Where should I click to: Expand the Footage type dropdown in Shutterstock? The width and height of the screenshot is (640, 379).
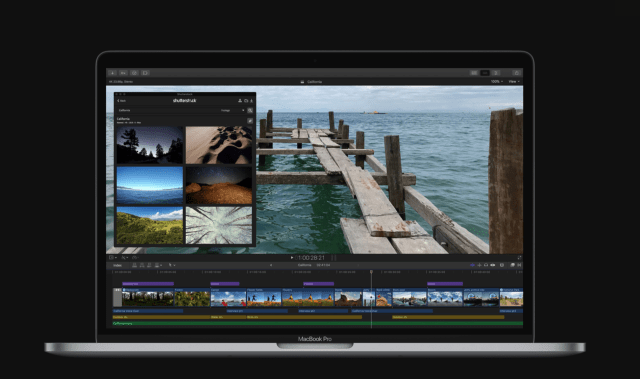click(233, 111)
